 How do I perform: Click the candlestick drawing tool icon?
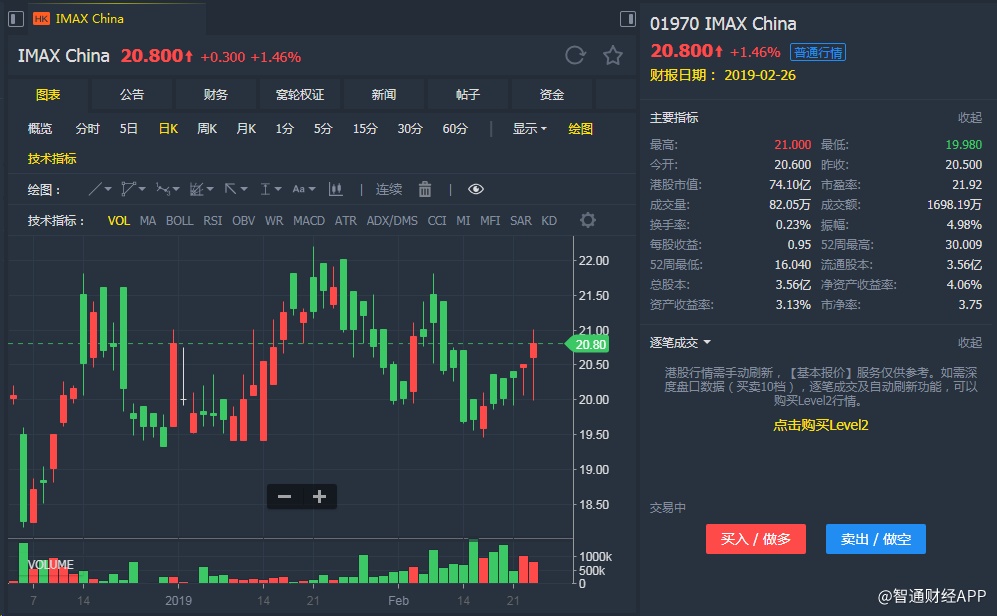[x=336, y=189]
